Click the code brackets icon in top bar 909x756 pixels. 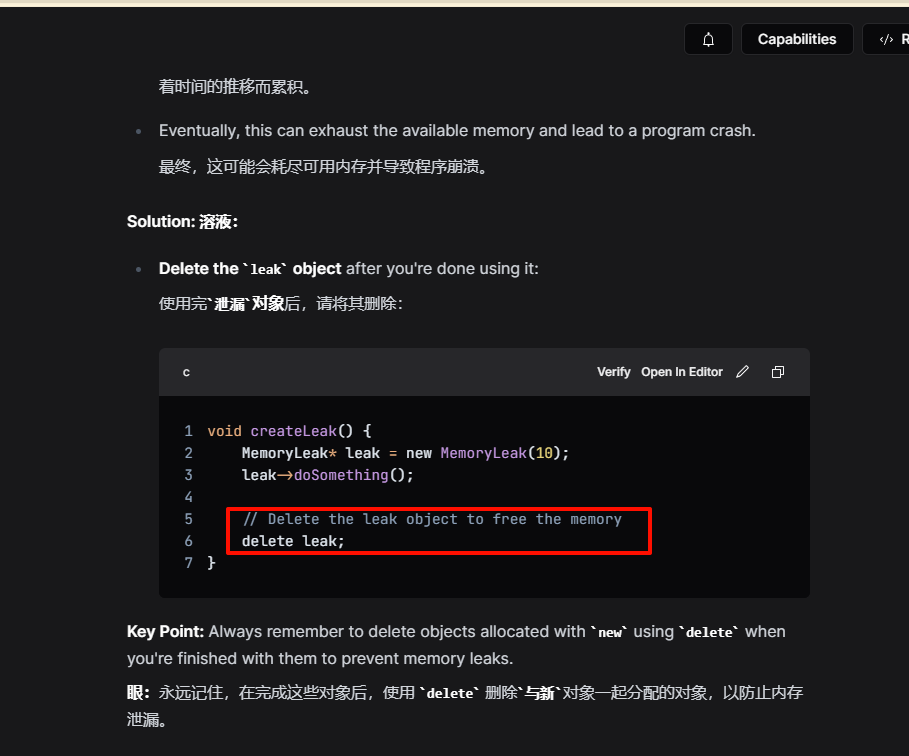[x=886, y=39]
